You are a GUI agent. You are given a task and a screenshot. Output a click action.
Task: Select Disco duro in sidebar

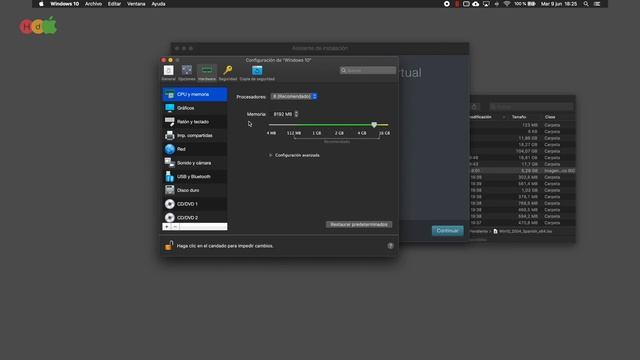195,190
